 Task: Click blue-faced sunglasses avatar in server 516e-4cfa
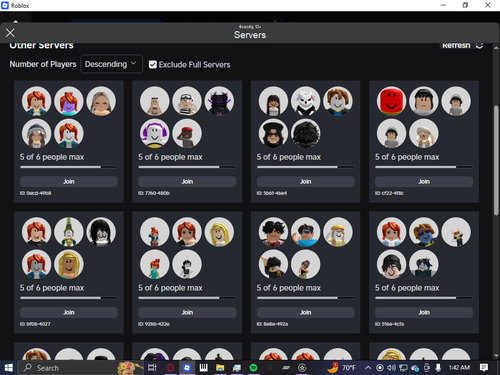[x=424, y=232]
